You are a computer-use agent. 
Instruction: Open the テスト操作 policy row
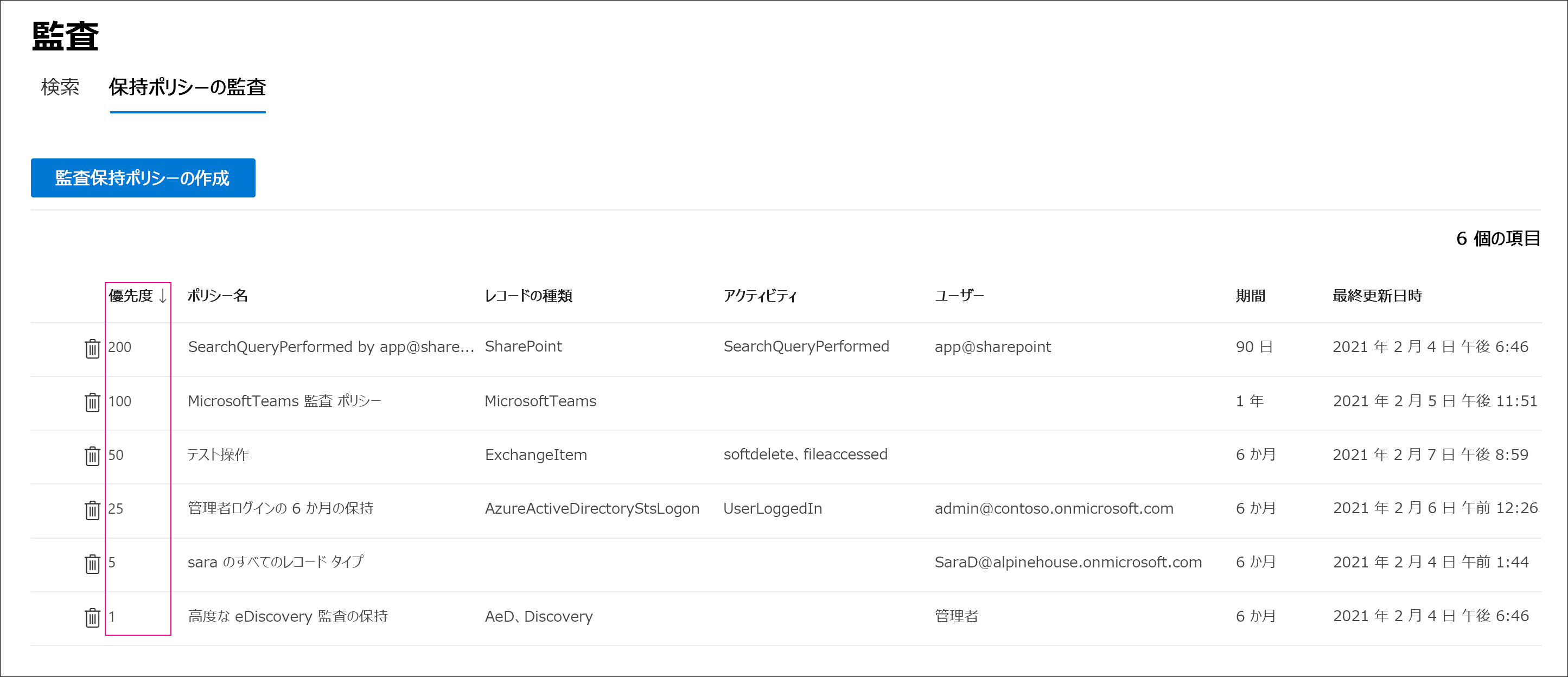pyautogui.click(x=218, y=455)
